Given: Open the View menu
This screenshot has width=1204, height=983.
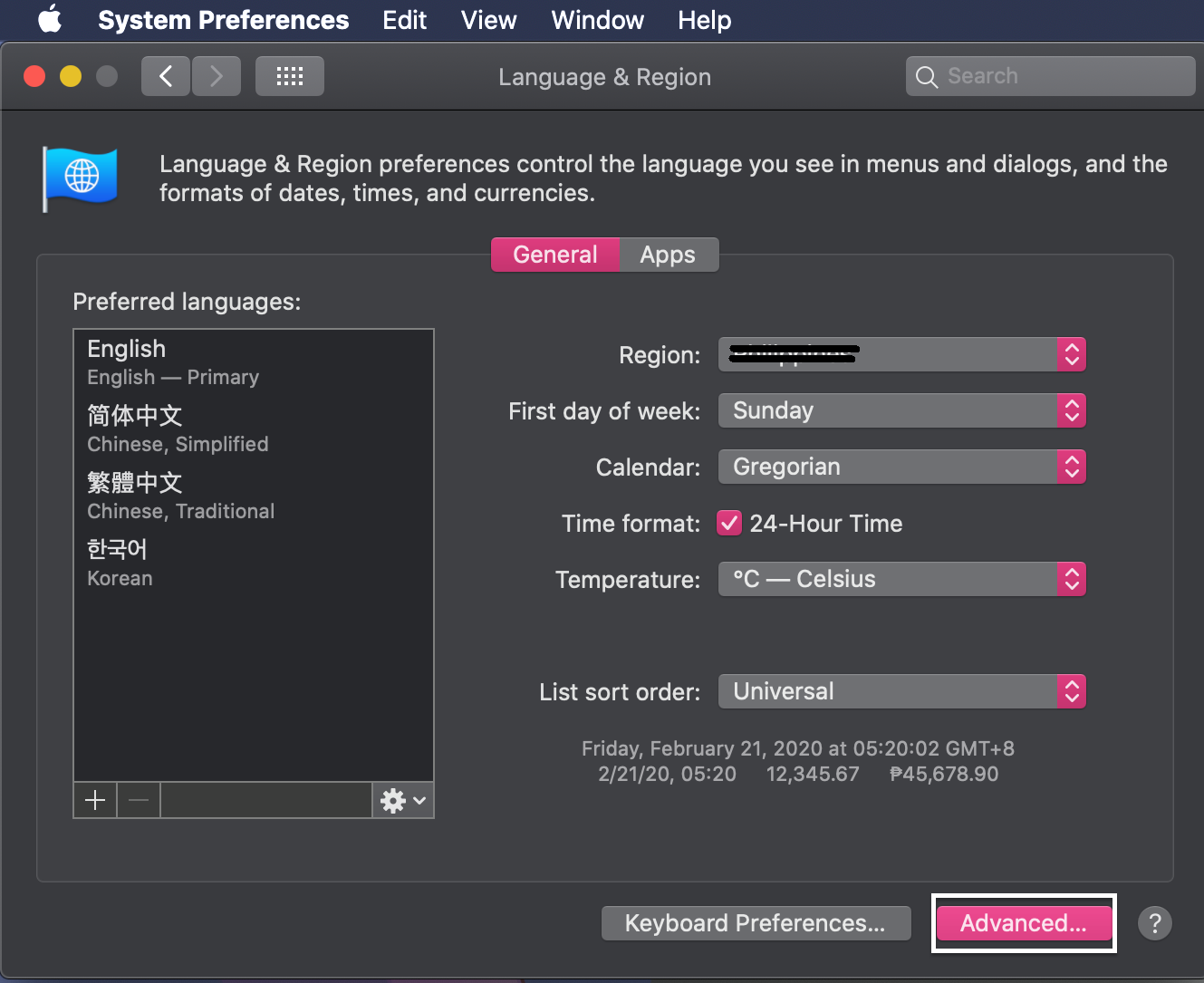Looking at the screenshot, I should 488,20.
